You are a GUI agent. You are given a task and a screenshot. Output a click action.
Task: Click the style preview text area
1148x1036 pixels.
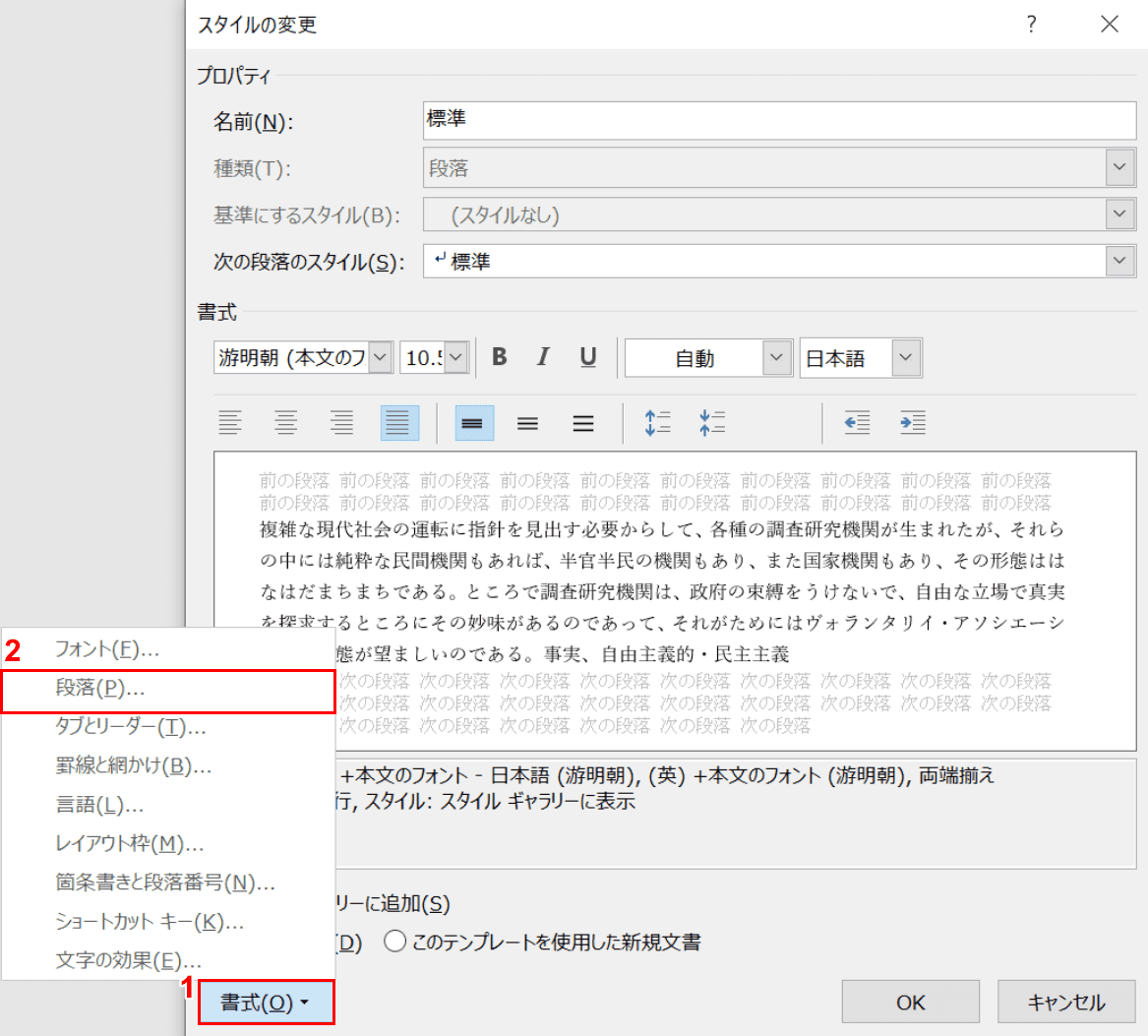click(675, 600)
